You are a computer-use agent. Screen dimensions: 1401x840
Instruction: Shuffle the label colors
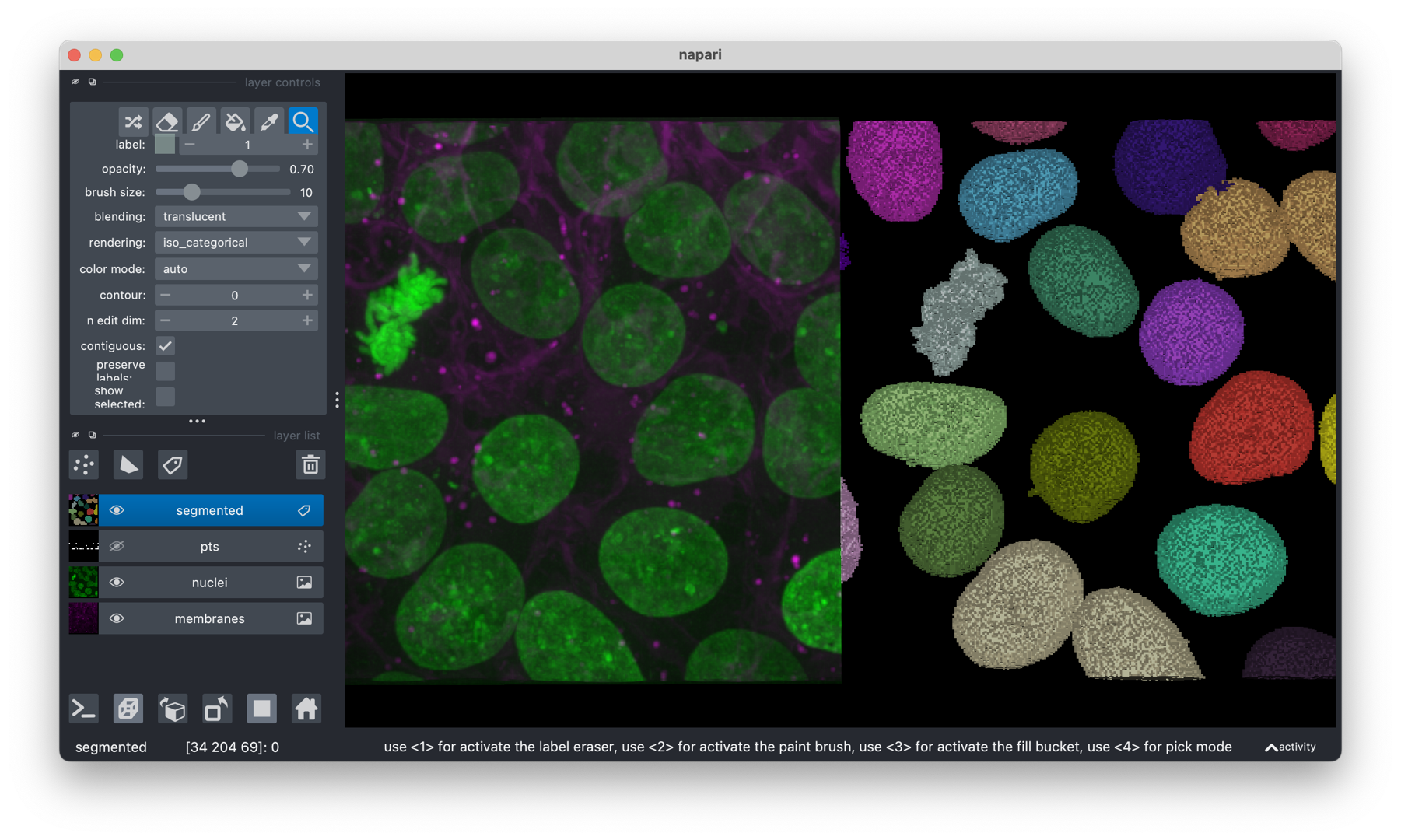(133, 122)
